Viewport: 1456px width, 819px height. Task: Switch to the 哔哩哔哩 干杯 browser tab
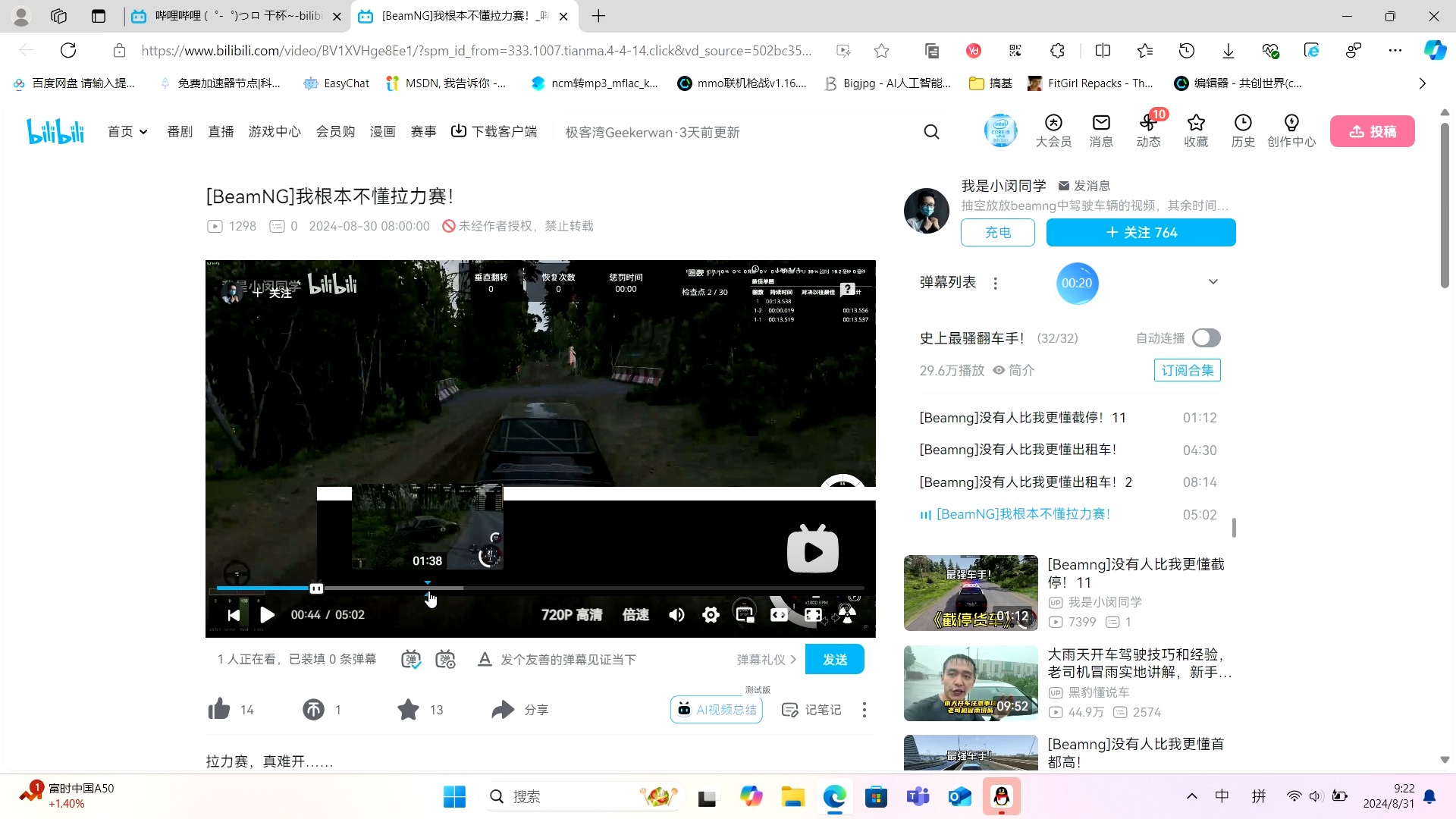(237, 16)
